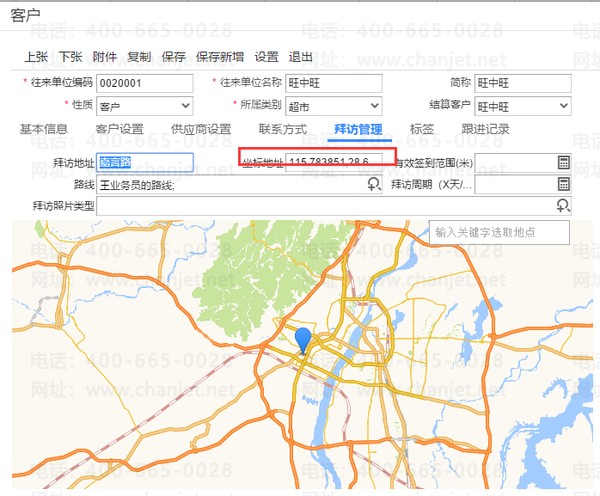Click map keyword search box 输入关键字选取地点
Viewport: 600px width, 496px height.
[499, 232]
